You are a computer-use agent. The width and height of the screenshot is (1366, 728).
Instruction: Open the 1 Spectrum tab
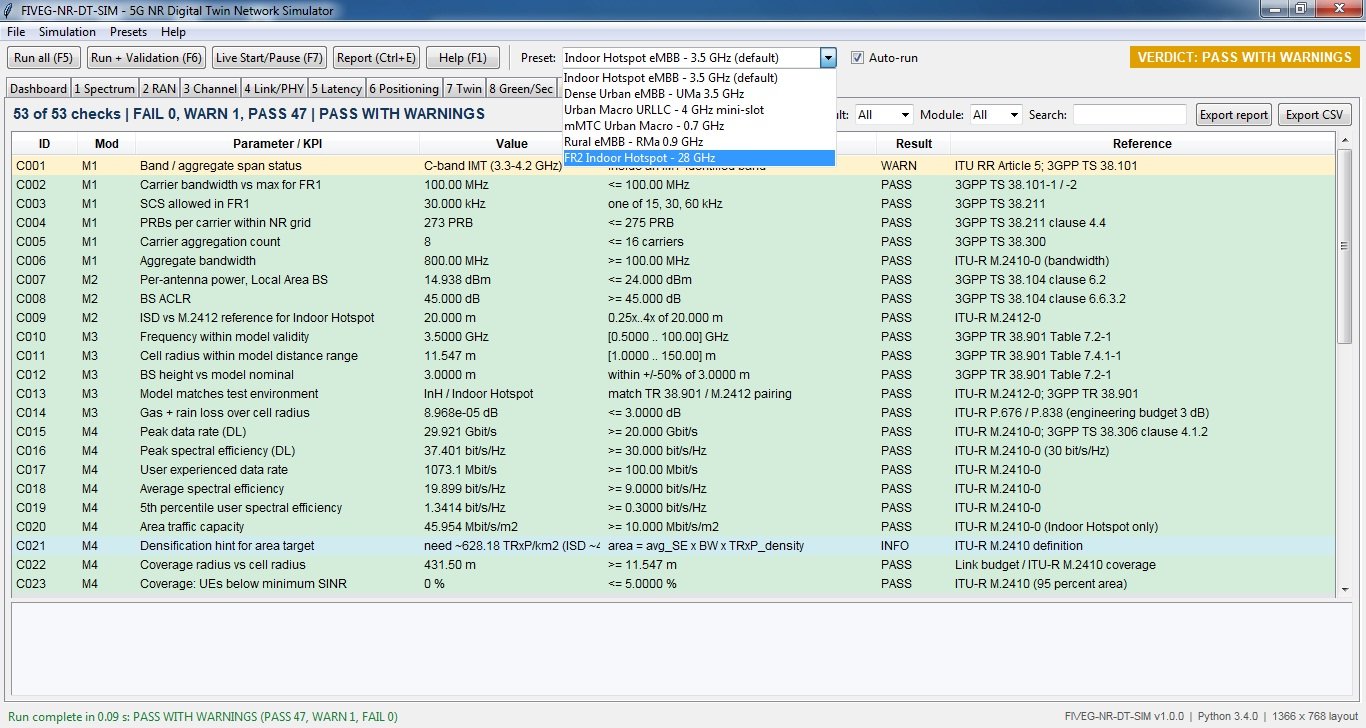coord(105,89)
